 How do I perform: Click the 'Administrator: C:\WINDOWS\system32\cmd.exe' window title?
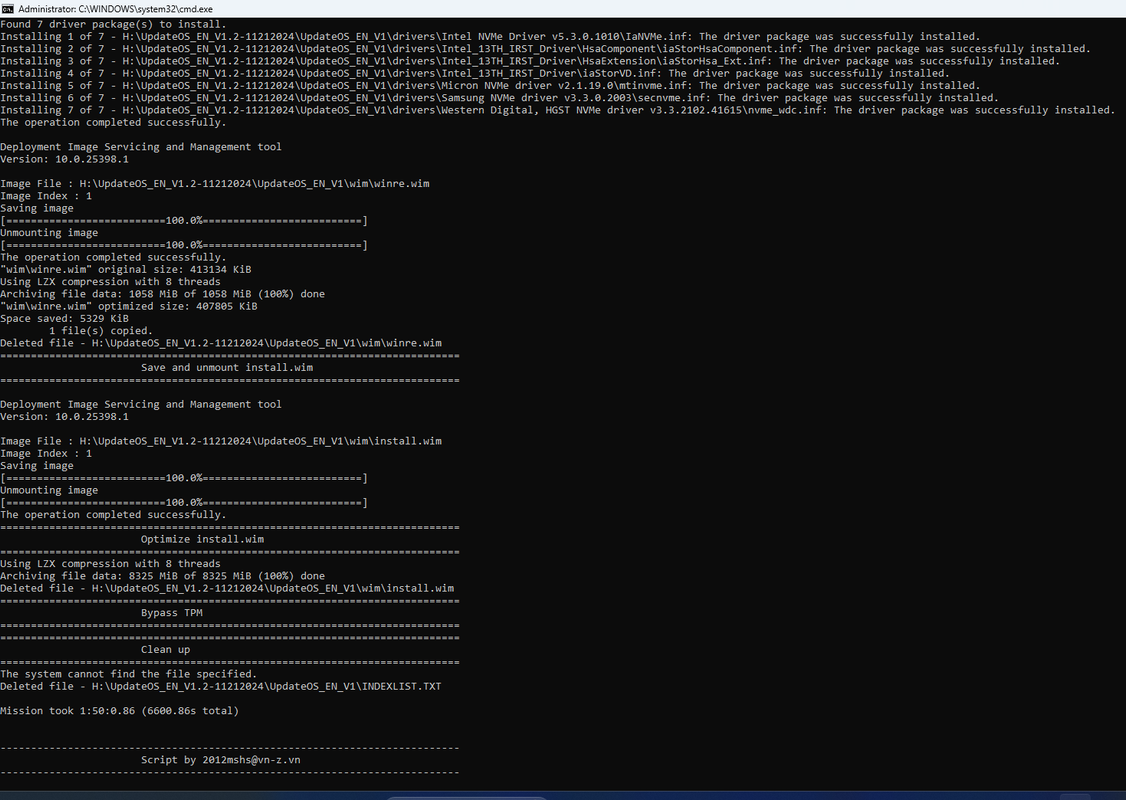tap(115, 9)
